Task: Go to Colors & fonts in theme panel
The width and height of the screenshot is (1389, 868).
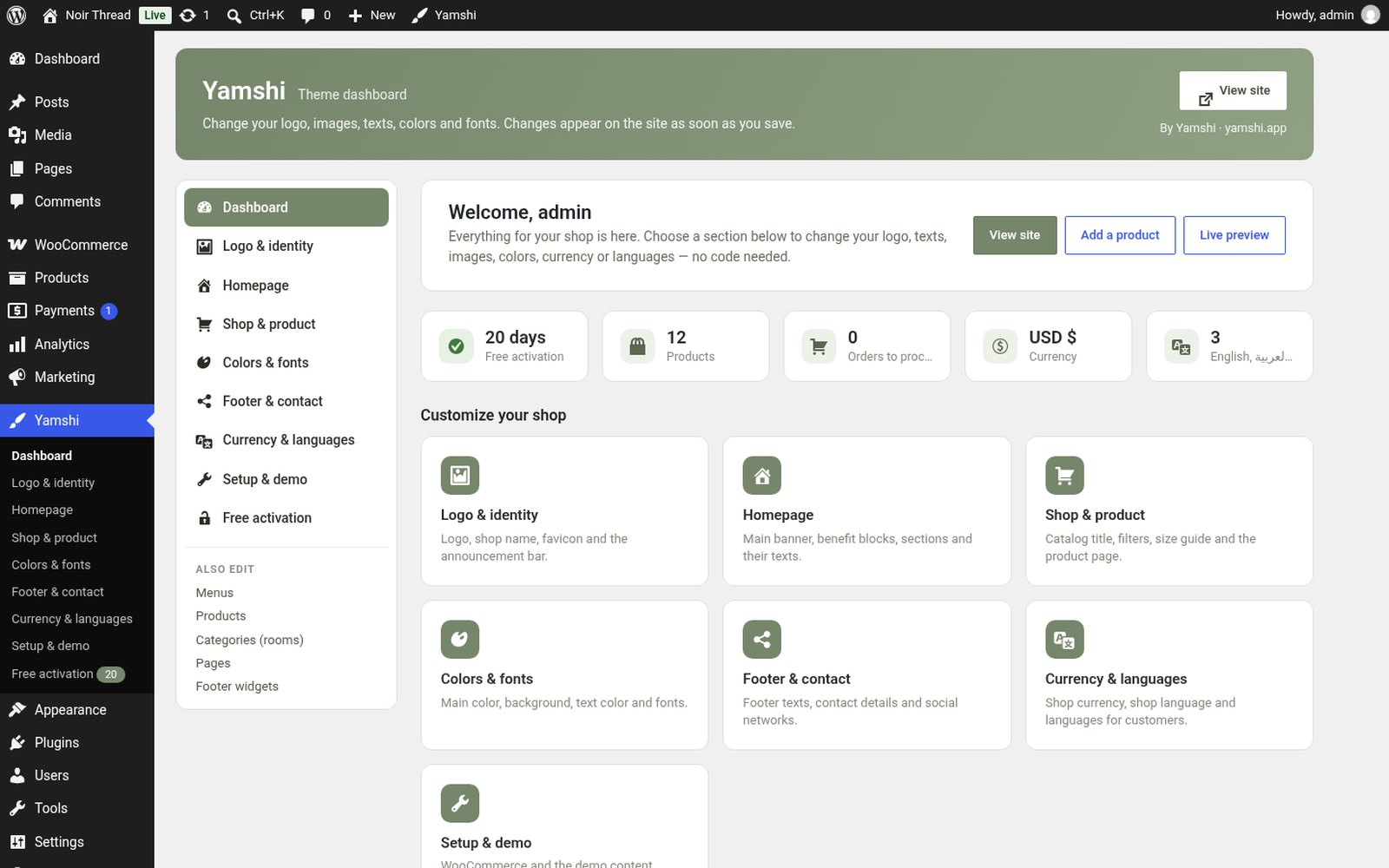Action: pyautogui.click(x=286, y=363)
